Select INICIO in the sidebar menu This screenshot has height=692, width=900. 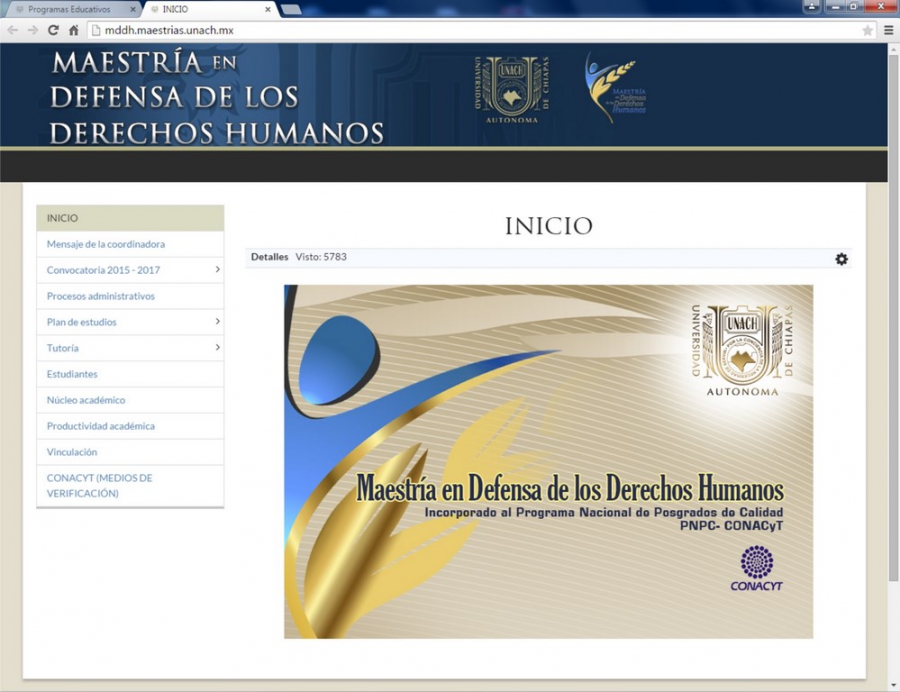coord(130,218)
